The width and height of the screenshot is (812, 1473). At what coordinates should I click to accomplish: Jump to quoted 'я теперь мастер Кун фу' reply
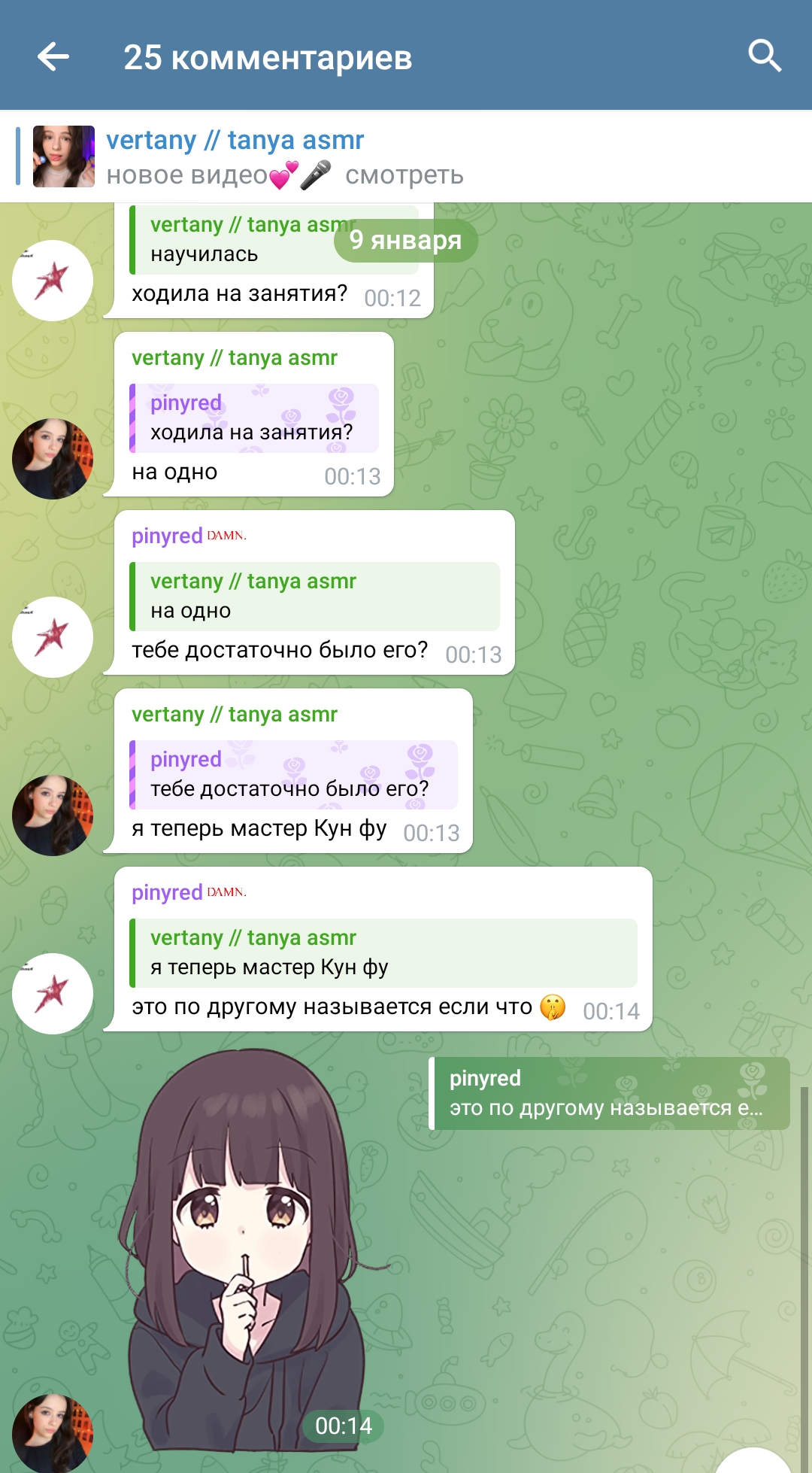coord(383,953)
